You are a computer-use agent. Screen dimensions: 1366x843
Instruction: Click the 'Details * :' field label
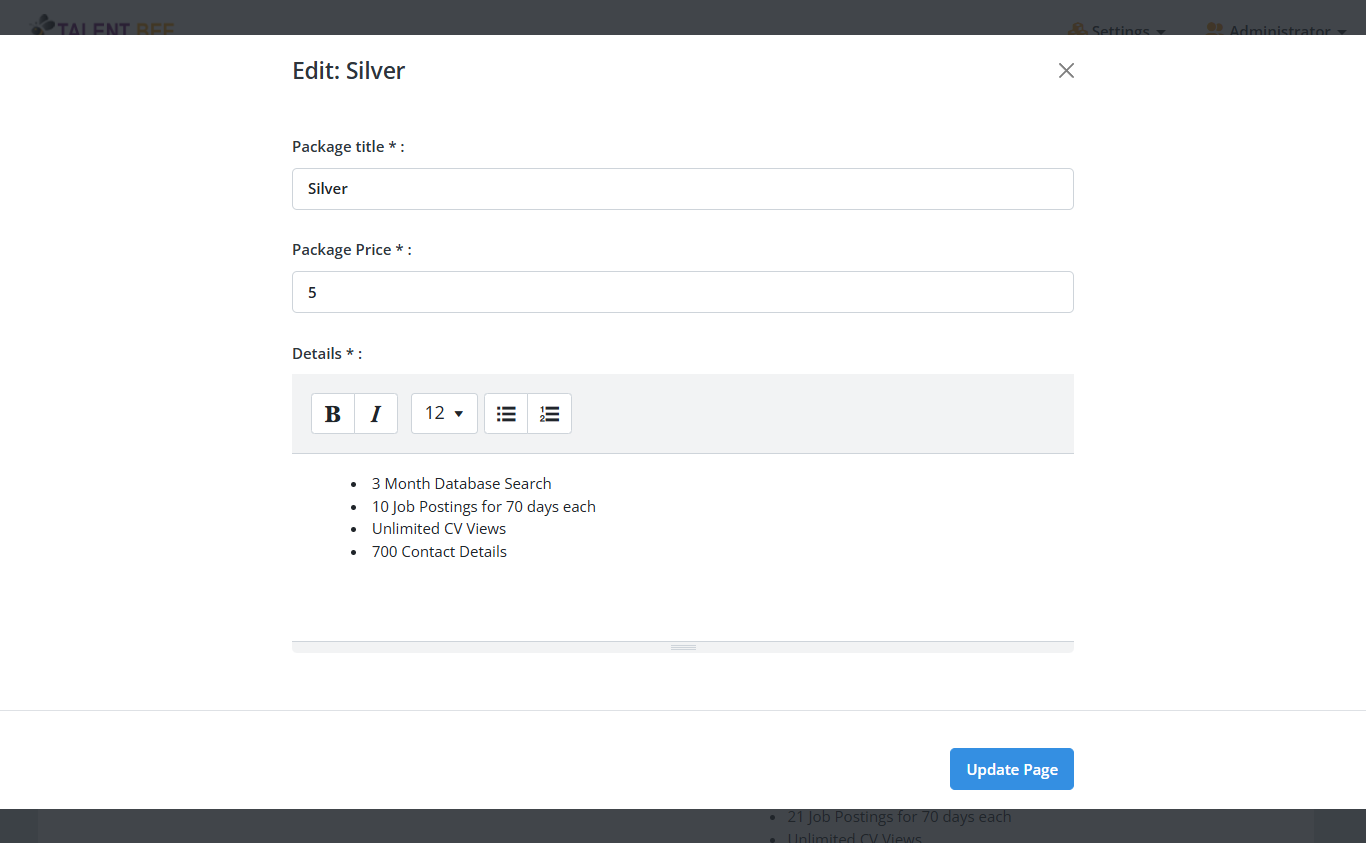pos(327,354)
